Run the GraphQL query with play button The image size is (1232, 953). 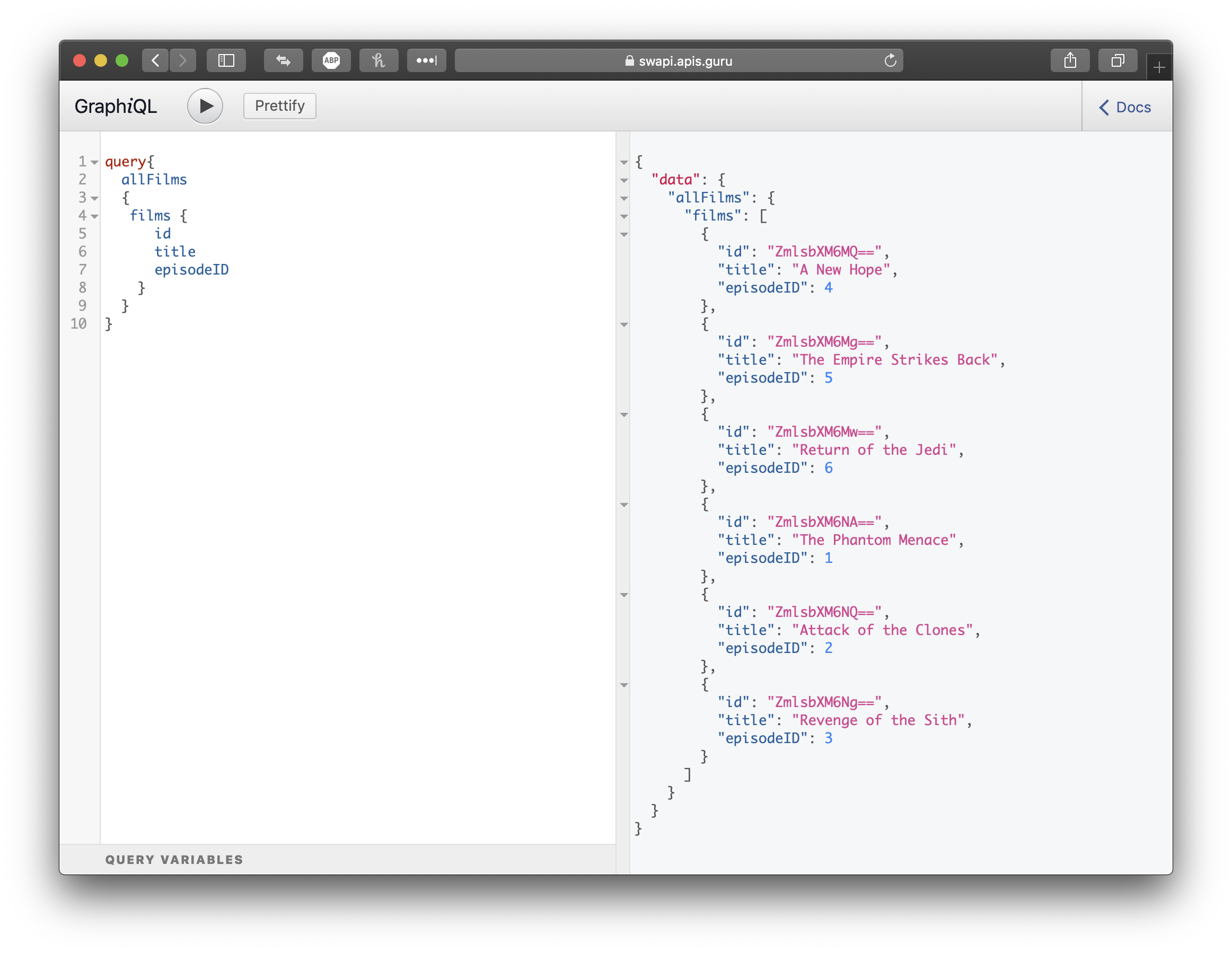tap(205, 106)
